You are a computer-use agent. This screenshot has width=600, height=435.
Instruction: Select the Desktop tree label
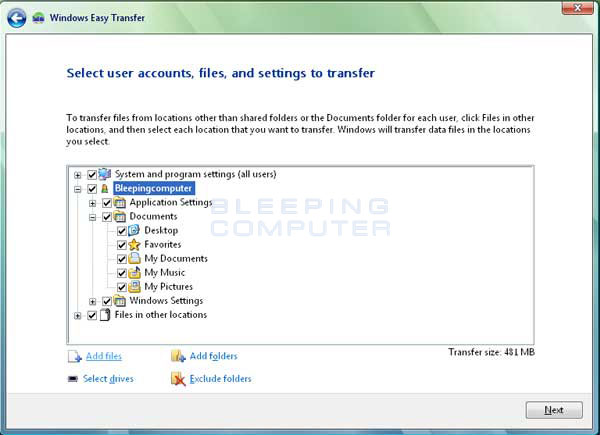pos(161,230)
